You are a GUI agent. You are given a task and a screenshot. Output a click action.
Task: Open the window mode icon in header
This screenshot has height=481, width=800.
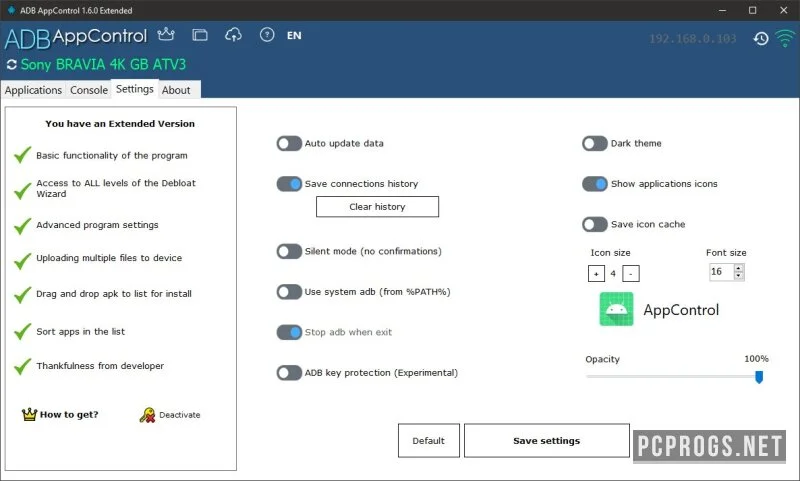point(199,35)
